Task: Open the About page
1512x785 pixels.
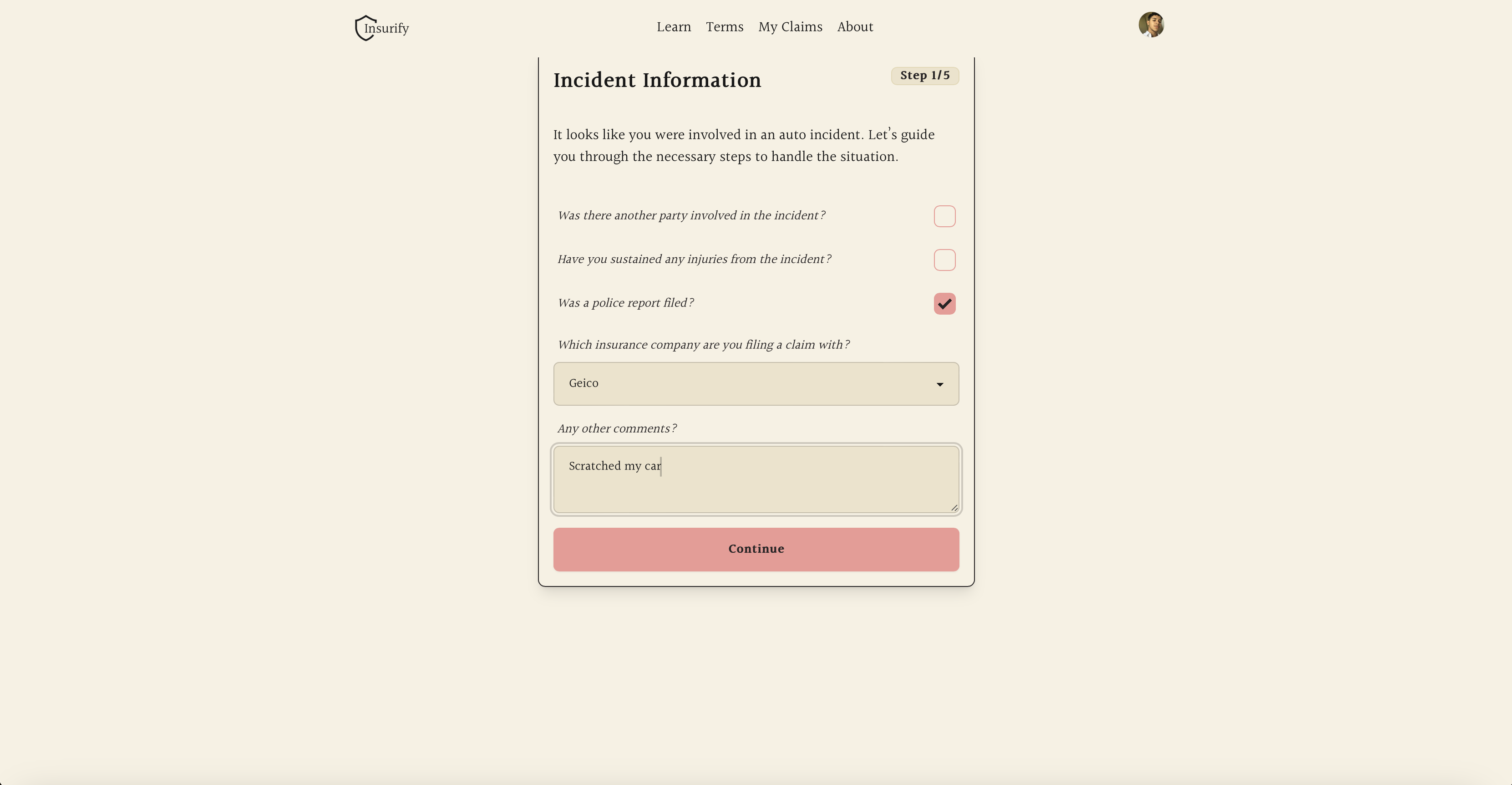Action: [855, 27]
